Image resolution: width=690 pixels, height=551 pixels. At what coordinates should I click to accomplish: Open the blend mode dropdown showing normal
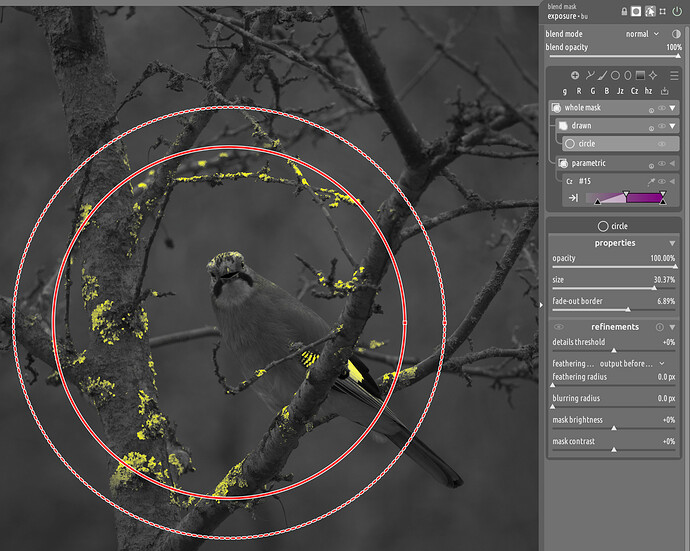click(x=642, y=34)
